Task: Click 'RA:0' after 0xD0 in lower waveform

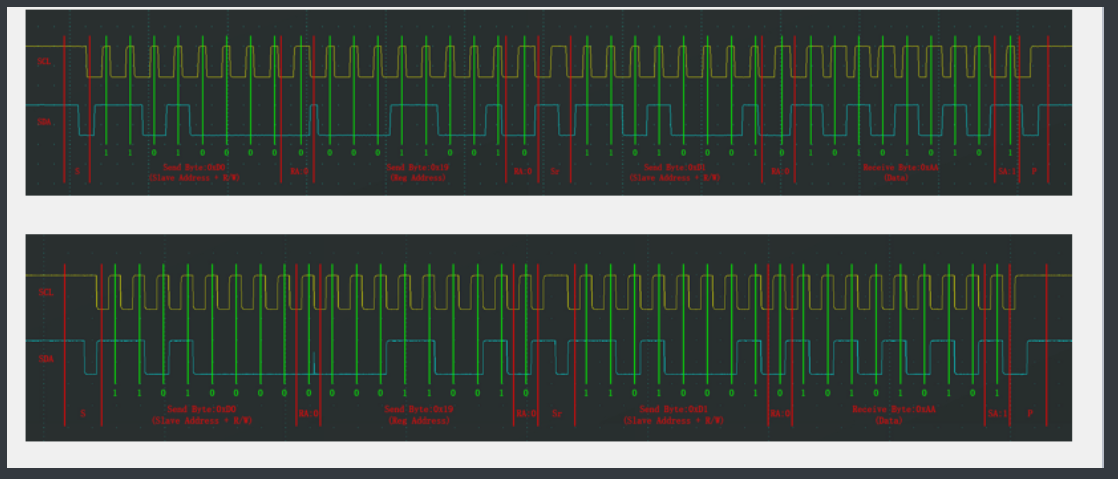Action: 309,413
